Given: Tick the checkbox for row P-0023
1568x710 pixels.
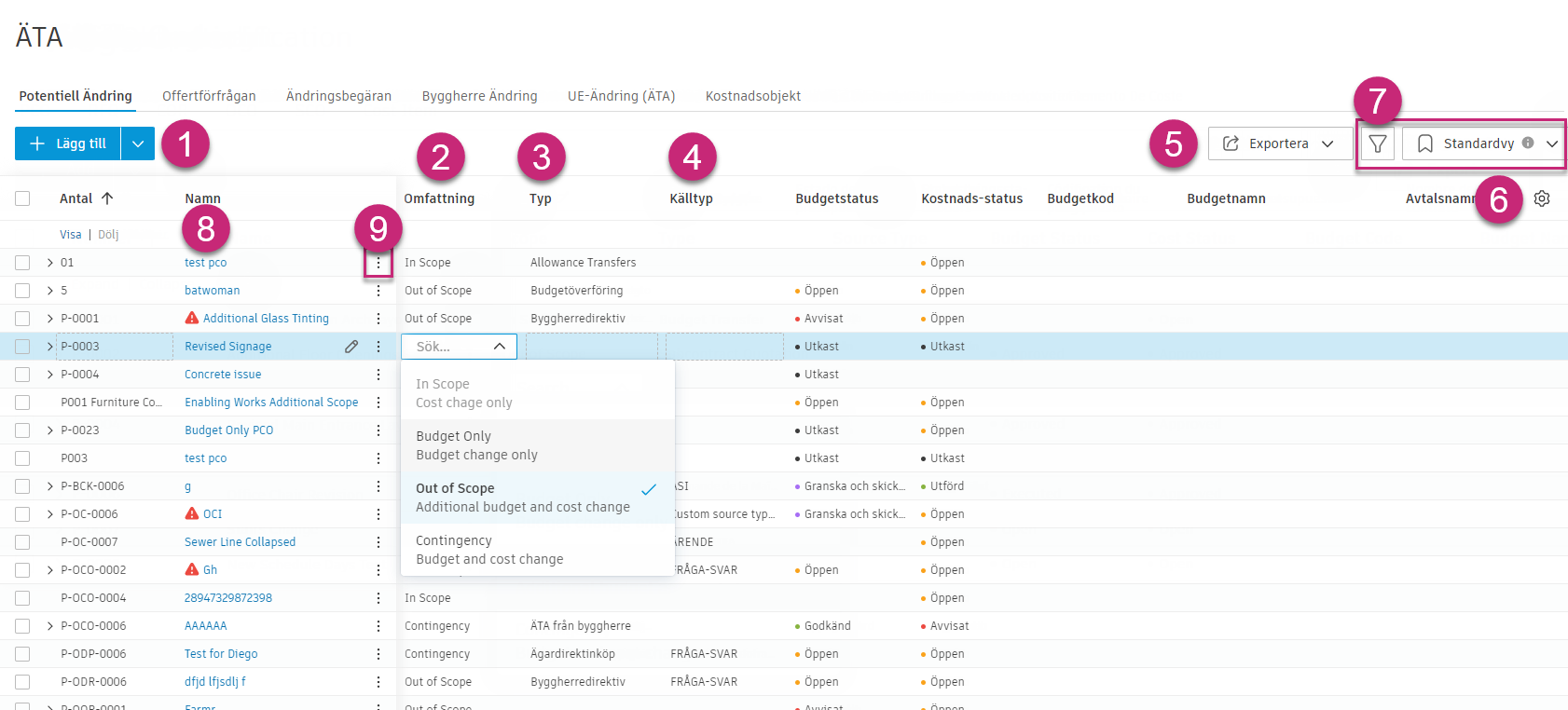Looking at the screenshot, I should pyautogui.click(x=22, y=430).
